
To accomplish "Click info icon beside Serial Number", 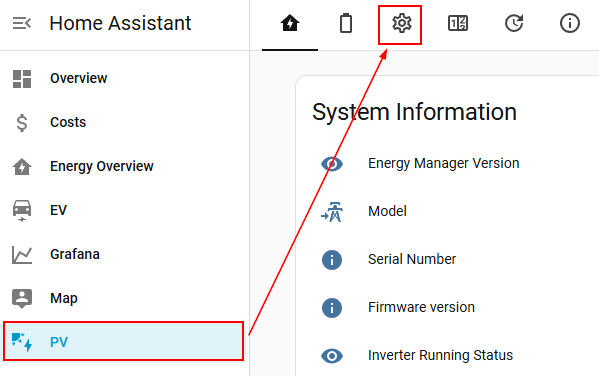I will pos(332,260).
